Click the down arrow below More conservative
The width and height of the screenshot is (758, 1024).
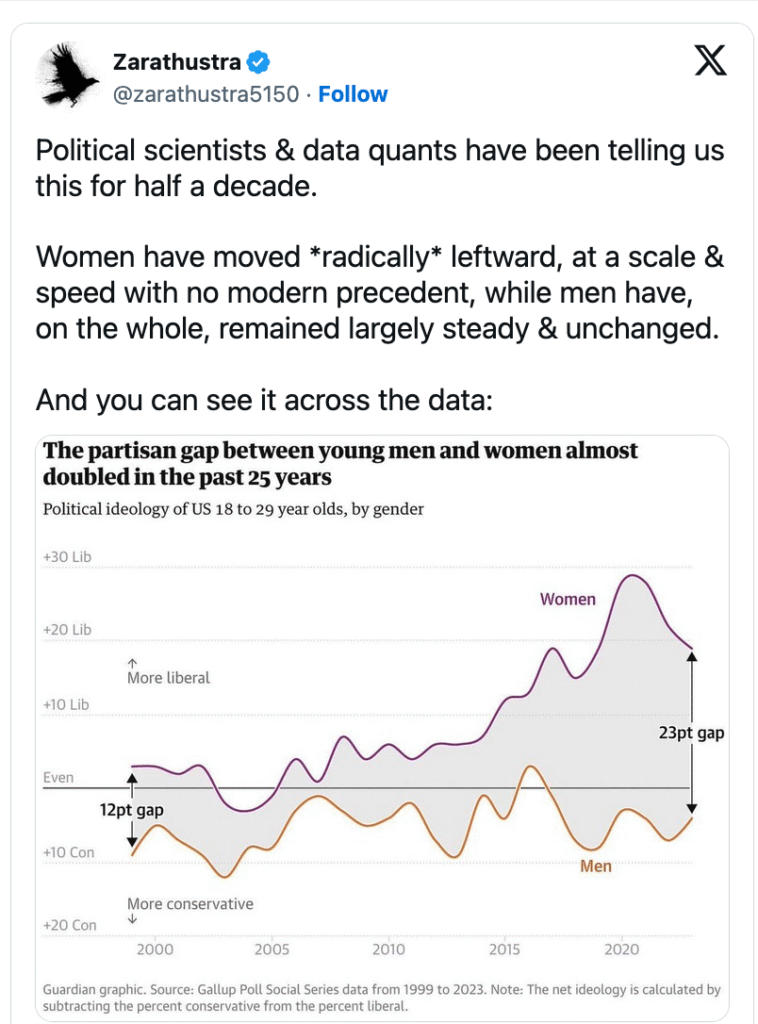click(x=133, y=919)
